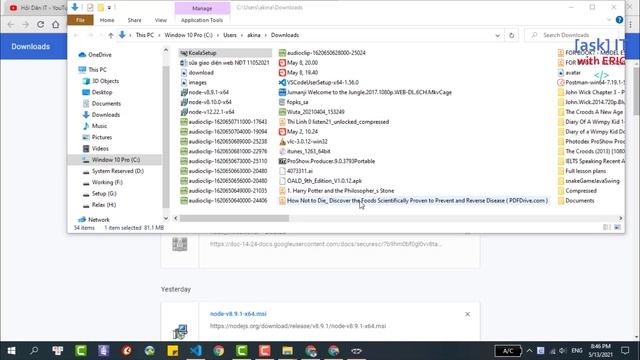The width and height of the screenshot is (640, 360).
Task: Open Visual Studio Code from taskbar
Action: (196, 351)
